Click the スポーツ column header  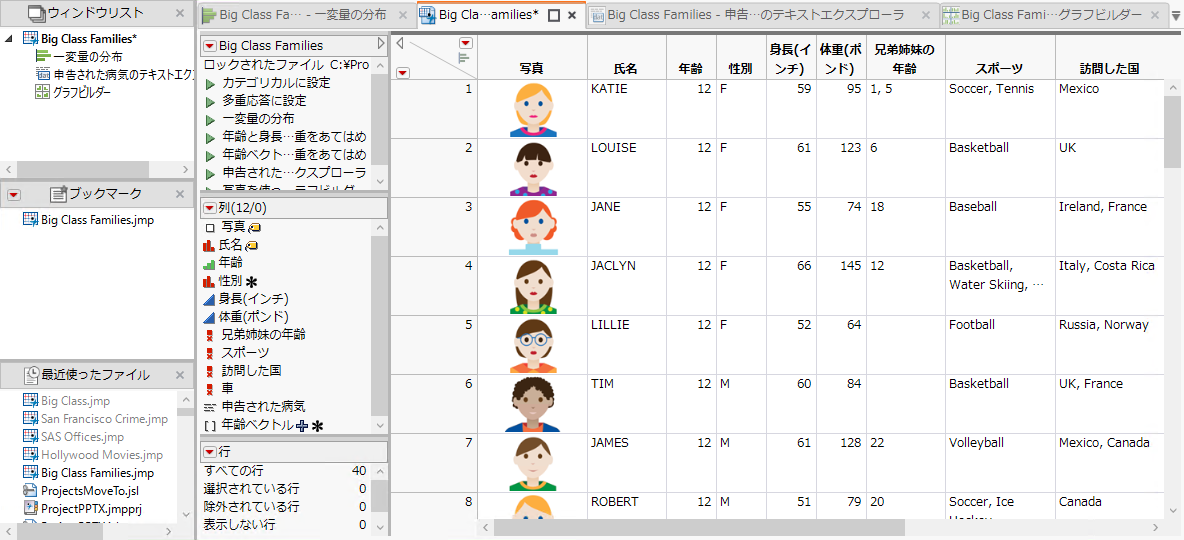[998, 68]
